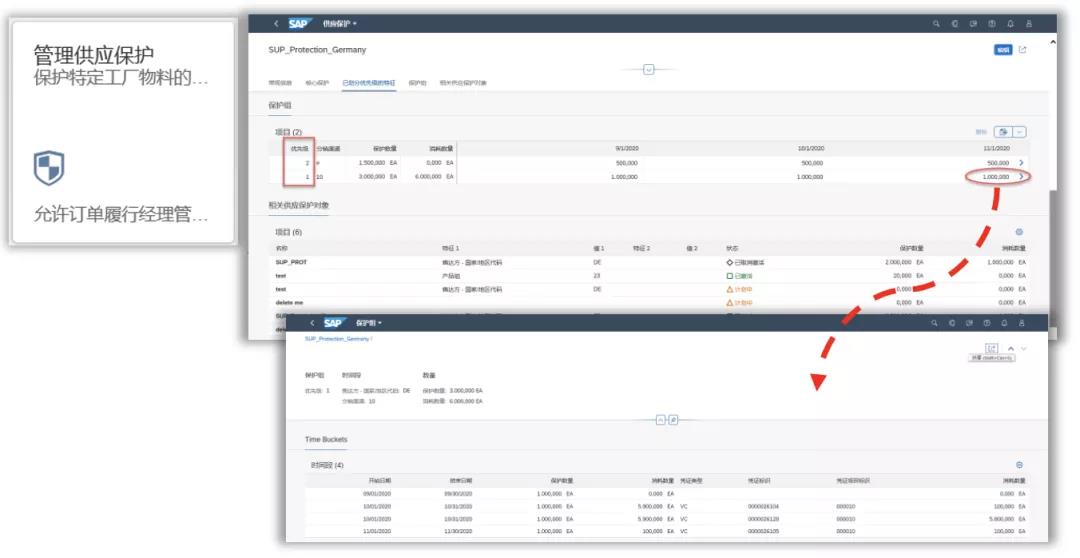Click the SUP_Protection_Germany breadcrumb link
This screenshot has width=1080, height=558.
[337, 339]
